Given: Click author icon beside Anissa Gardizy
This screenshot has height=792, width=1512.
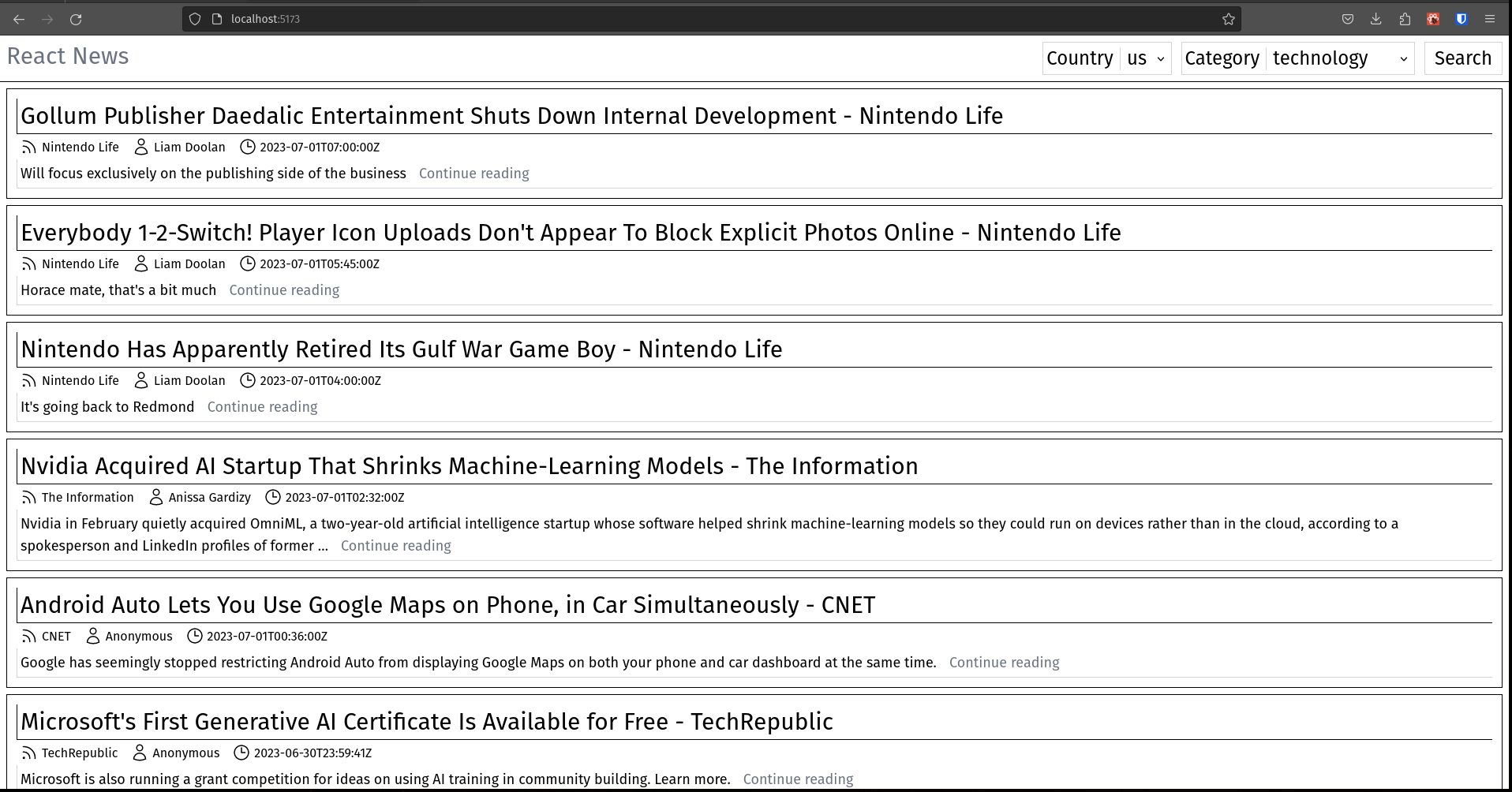Looking at the screenshot, I should [156, 497].
